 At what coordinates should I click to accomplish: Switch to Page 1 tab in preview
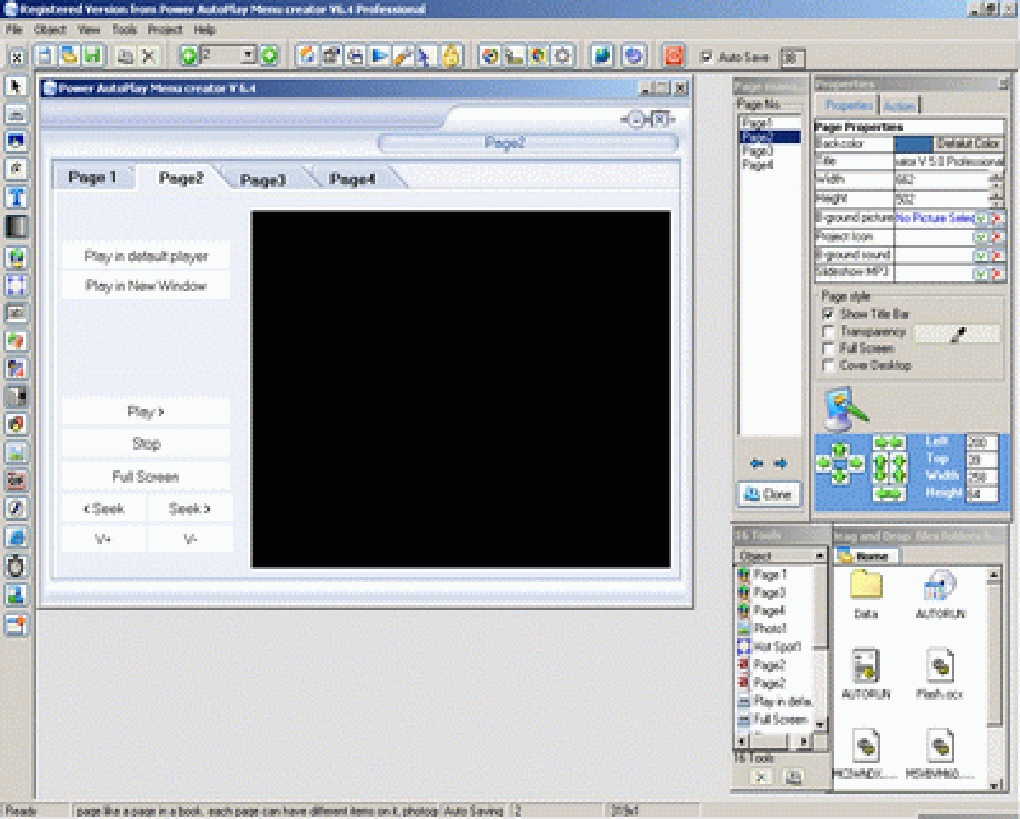92,178
